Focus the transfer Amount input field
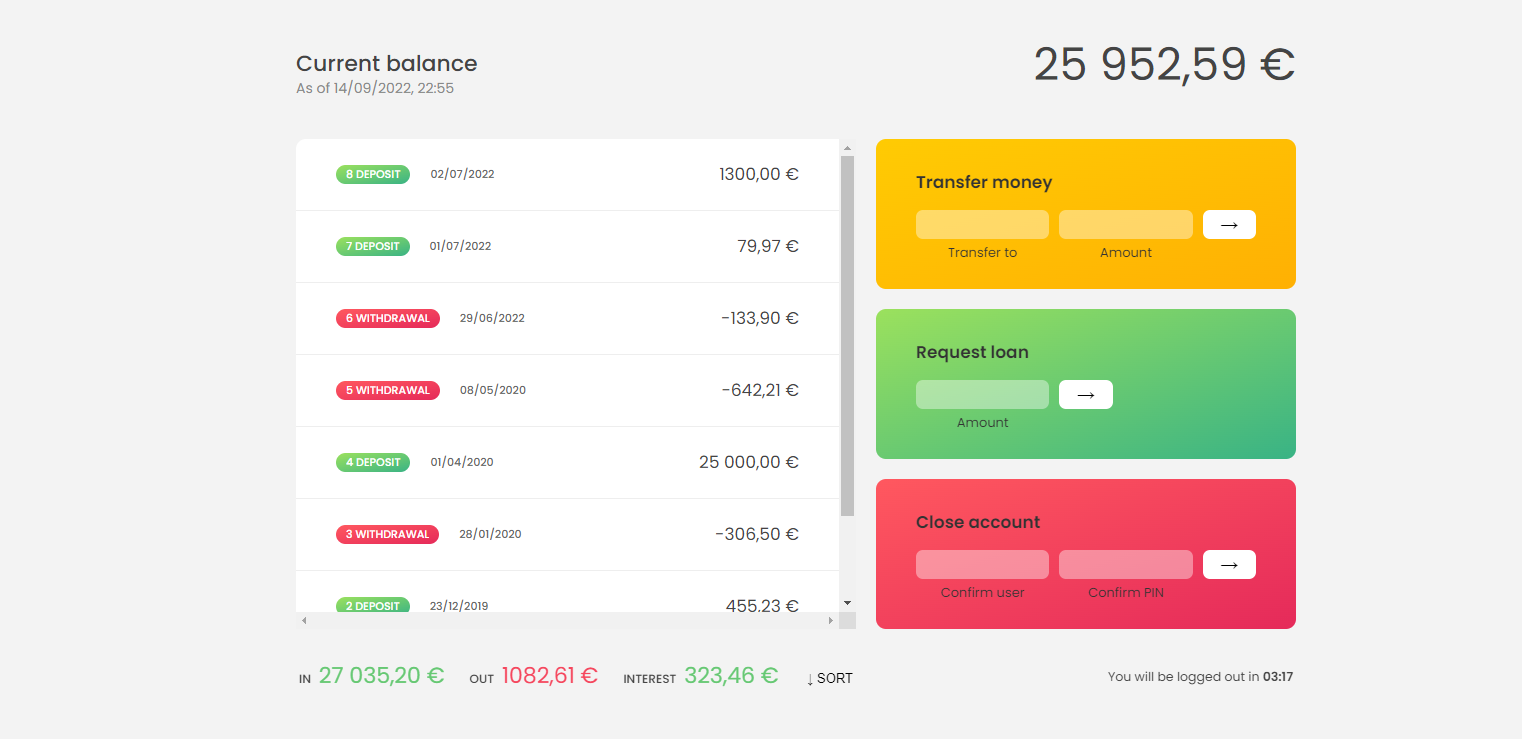1522x739 pixels. [x=1125, y=225]
